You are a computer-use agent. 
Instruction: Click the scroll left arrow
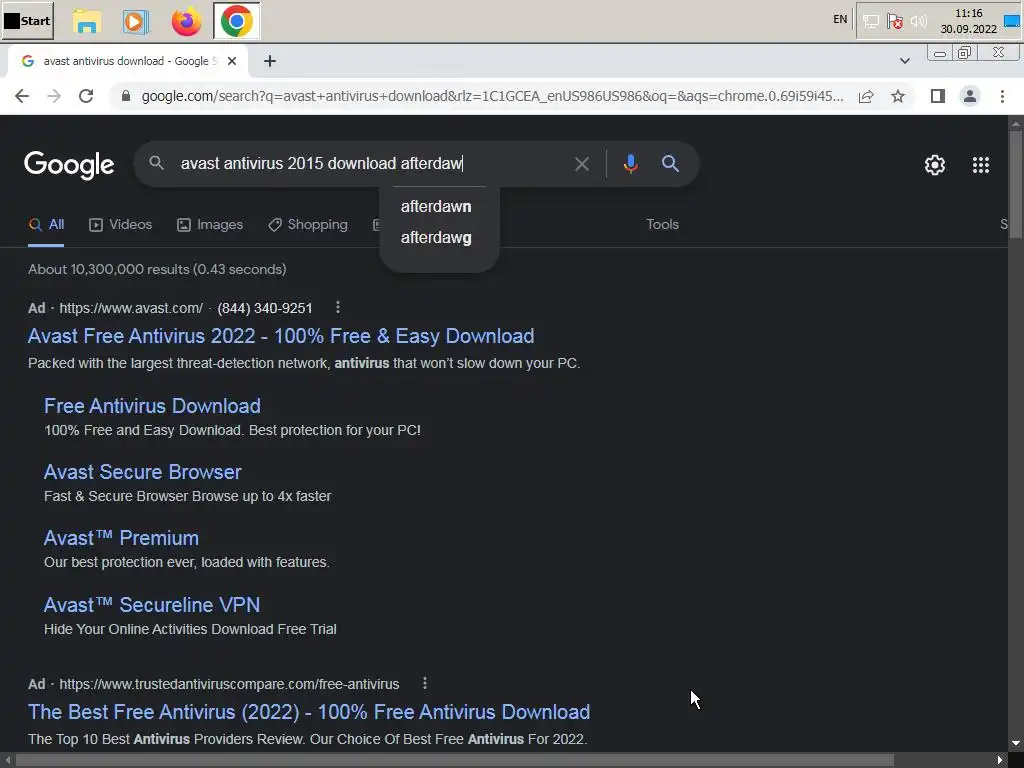(x=7, y=760)
